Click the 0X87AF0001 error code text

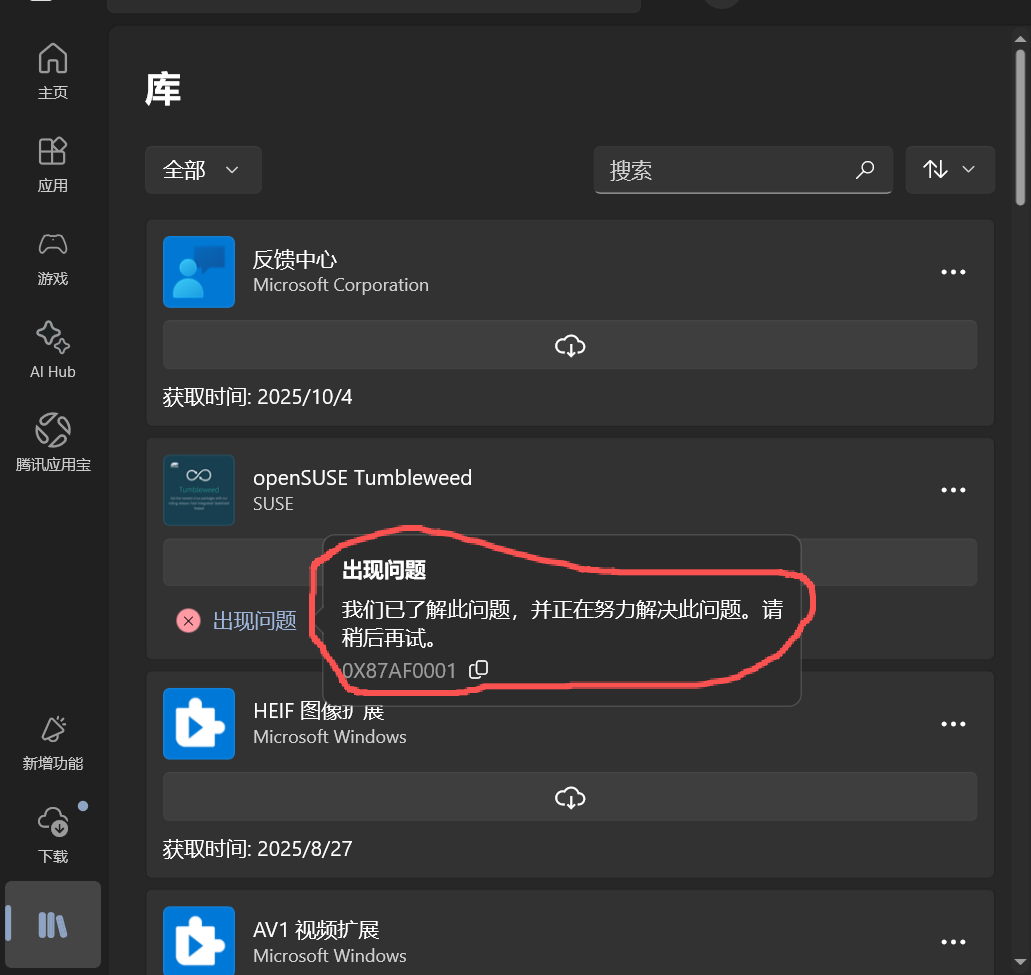click(x=398, y=671)
